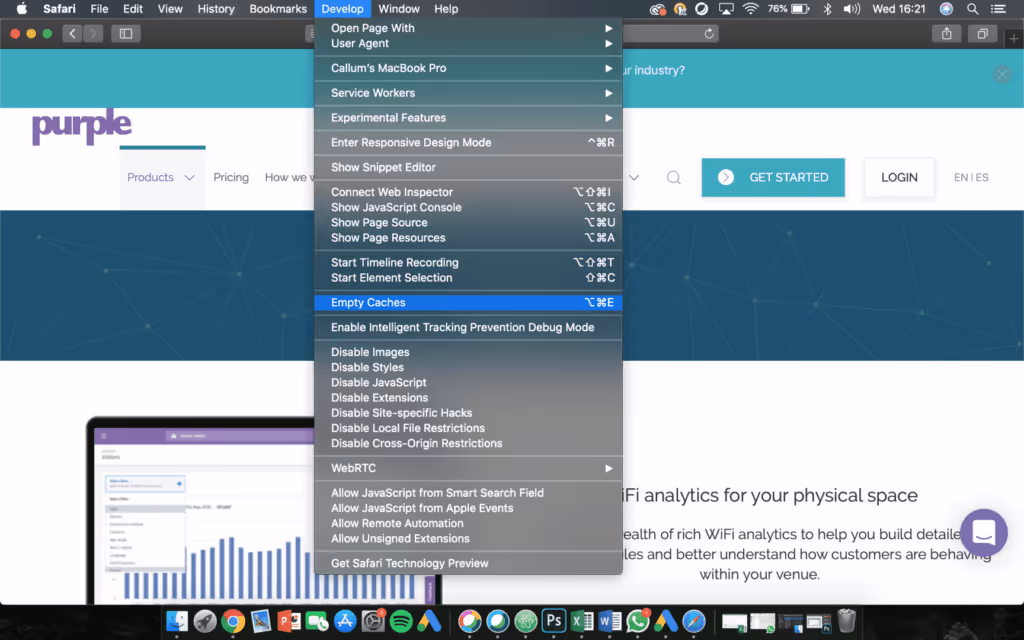Expand Callum's MacBook Pro submenu
Image resolution: width=1024 pixels, height=640 pixels.
468,68
